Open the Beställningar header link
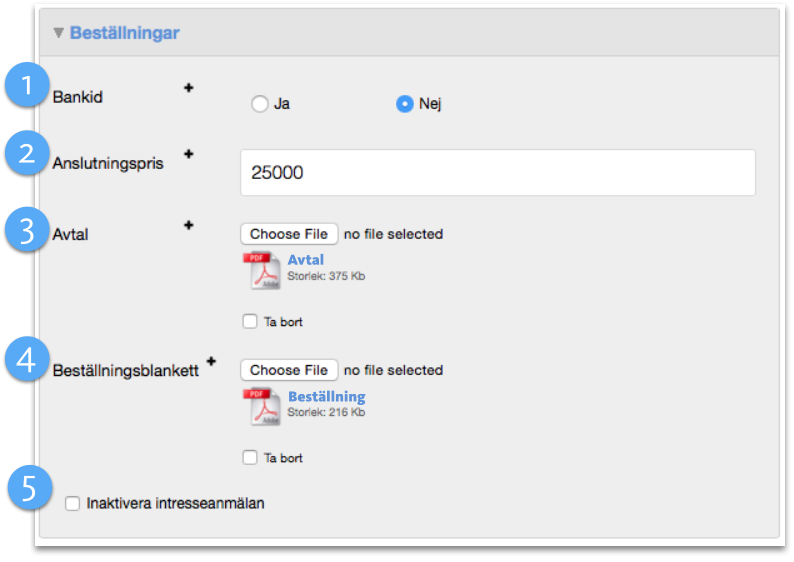Screen dimensions: 794x562 tap(125, 33)
